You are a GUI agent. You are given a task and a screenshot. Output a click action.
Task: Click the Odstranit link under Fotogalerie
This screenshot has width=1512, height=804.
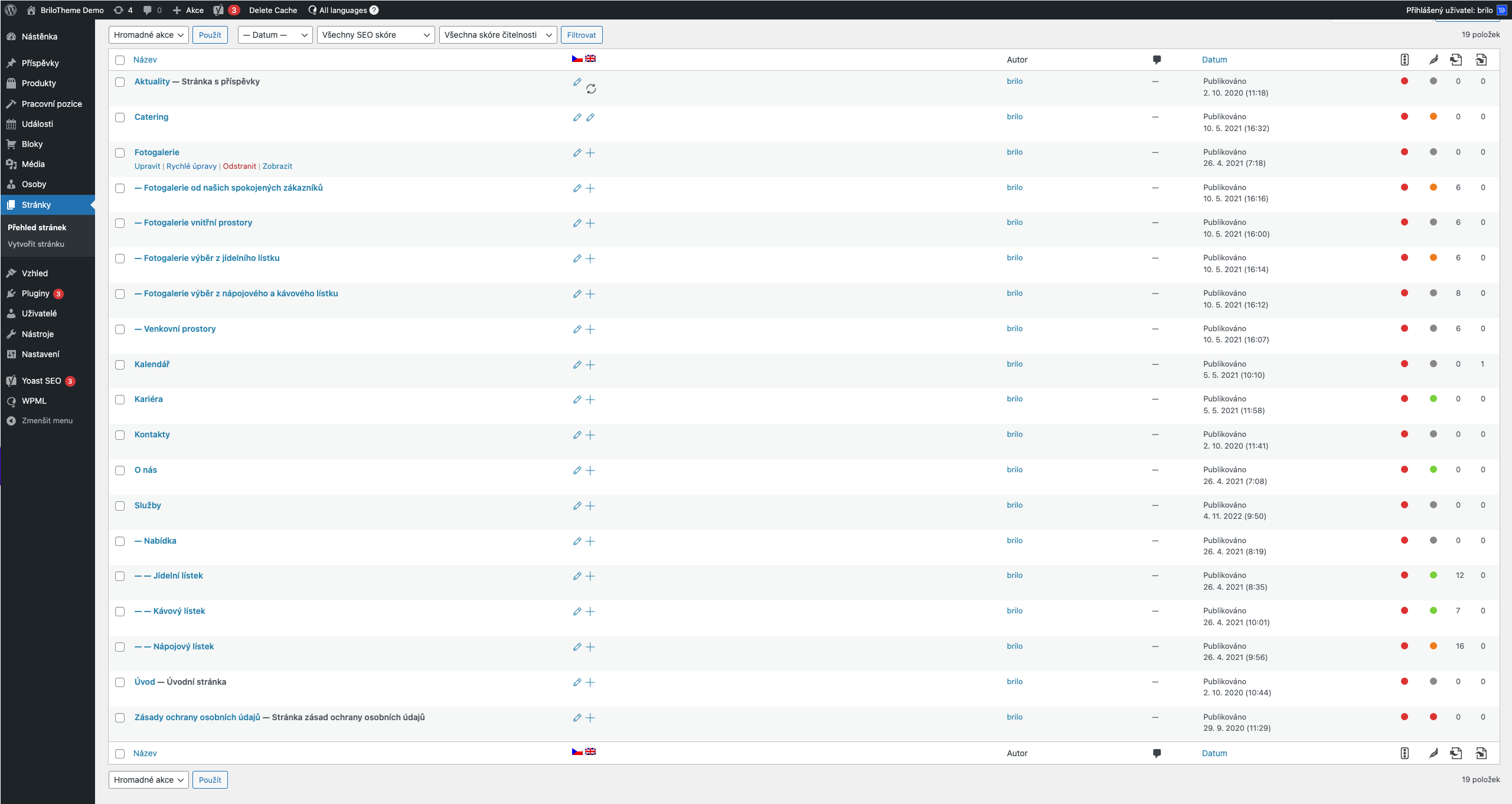(239, 166)
